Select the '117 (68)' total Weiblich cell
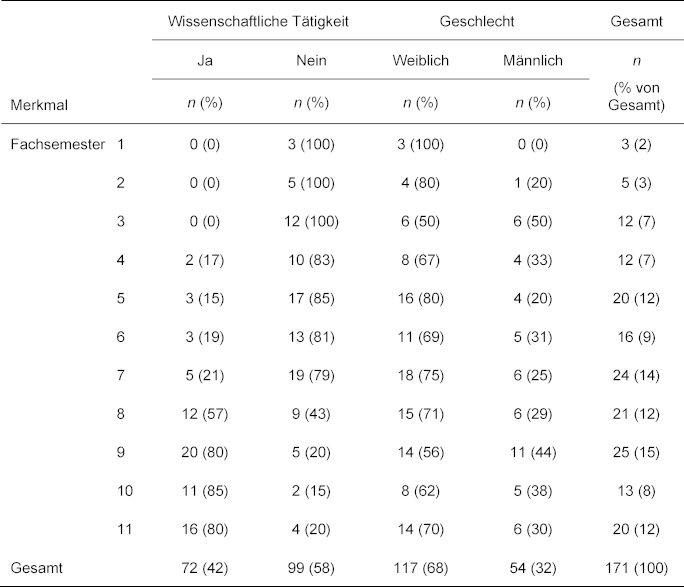This screenshot has height=587, width=684. [x=420, y=567]
